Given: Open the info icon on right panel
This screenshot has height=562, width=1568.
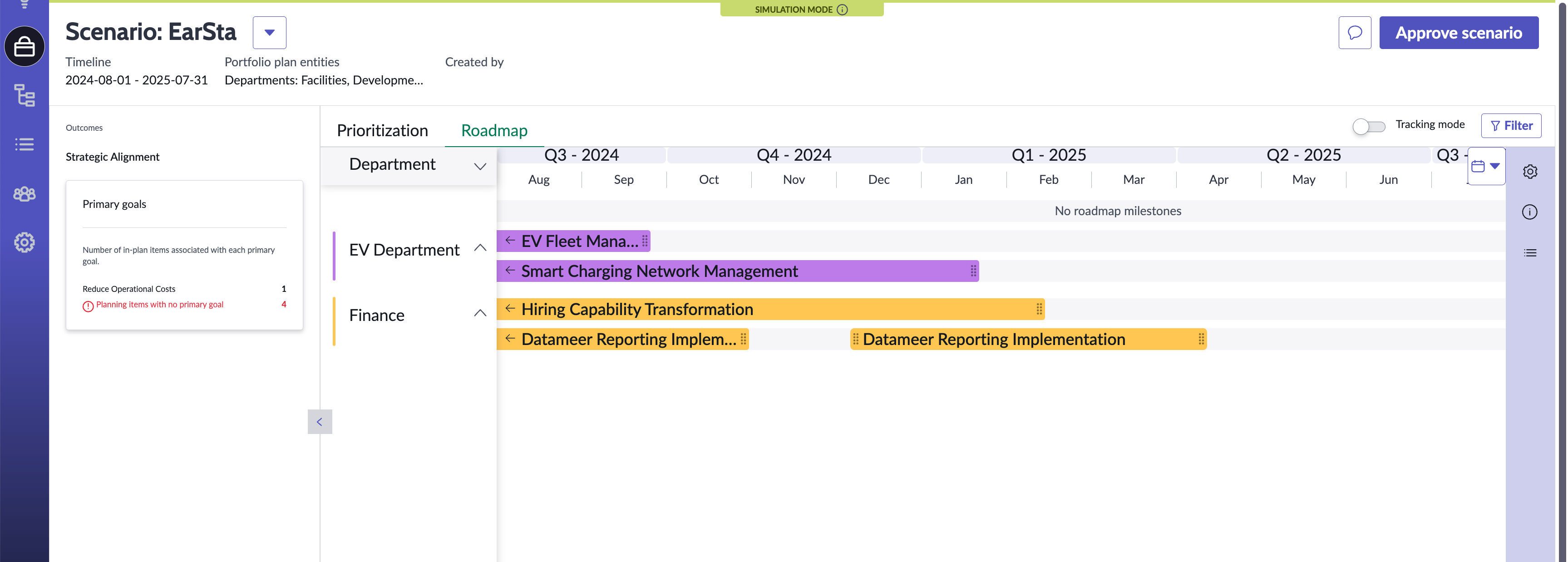Looking at the screenshot, I should point(1530,212).
